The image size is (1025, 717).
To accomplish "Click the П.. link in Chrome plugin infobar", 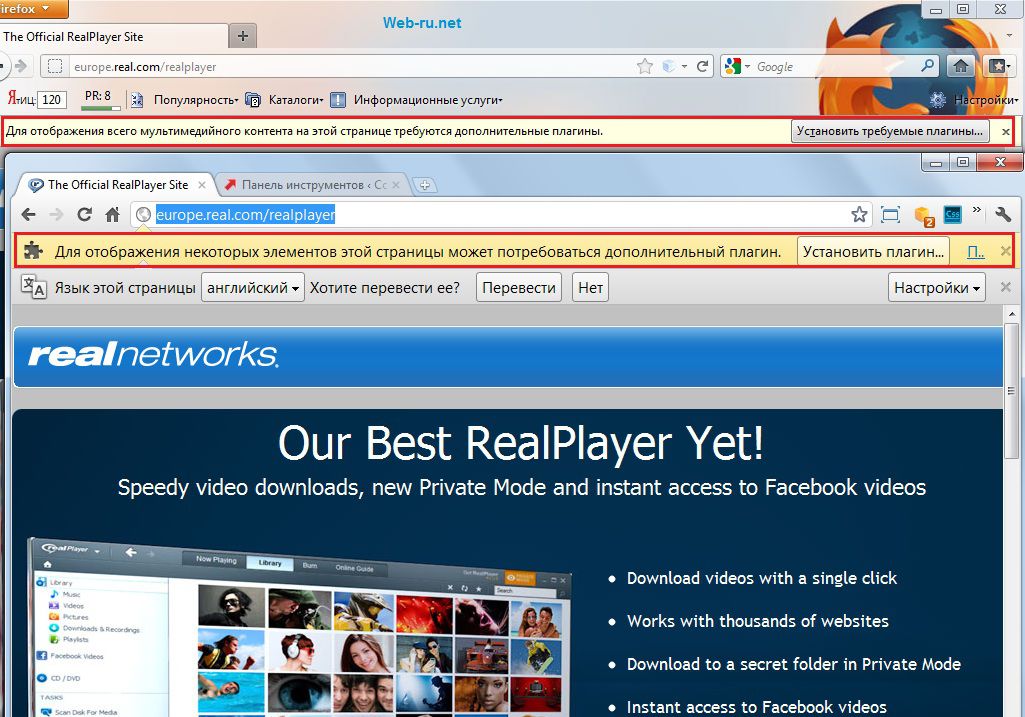I will tap(975, 252).
